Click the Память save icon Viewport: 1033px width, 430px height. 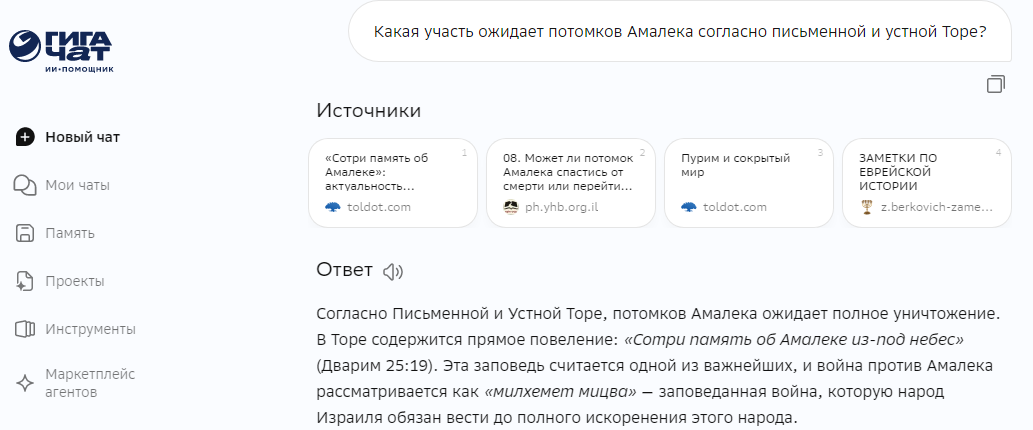point(25,233)
